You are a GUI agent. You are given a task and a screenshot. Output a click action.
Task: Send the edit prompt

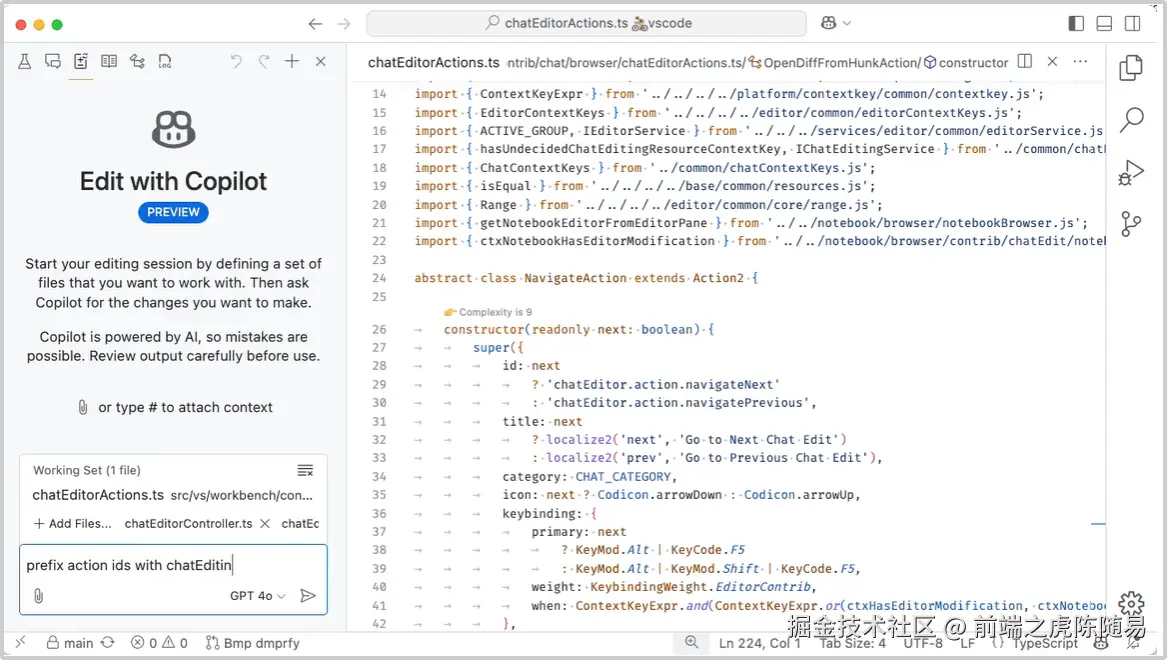point(307,596)
